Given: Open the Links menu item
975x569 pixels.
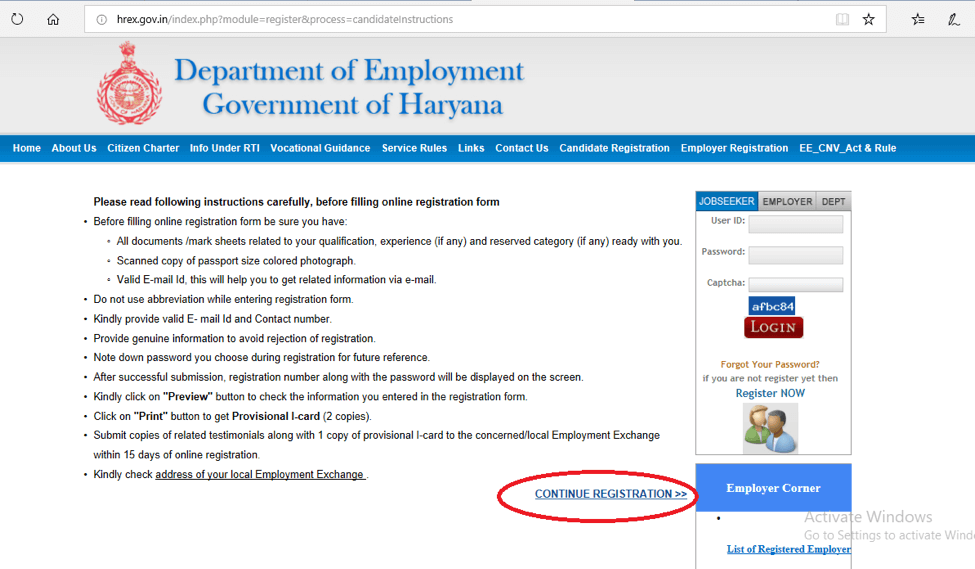Looking at the screenshot, I should (x=471, y=148).
